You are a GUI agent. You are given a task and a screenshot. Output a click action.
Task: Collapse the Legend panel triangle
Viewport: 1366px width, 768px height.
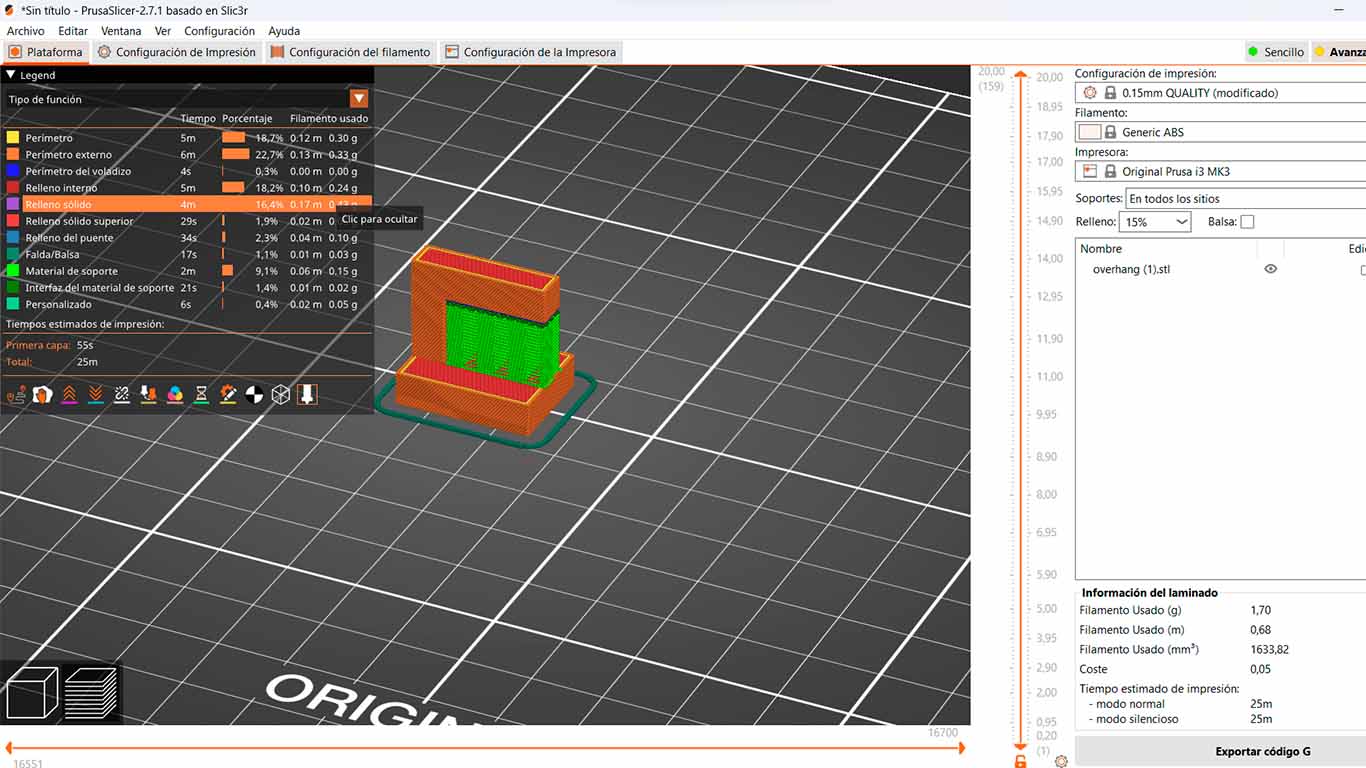pyautogui.click(x=11, y=75)
